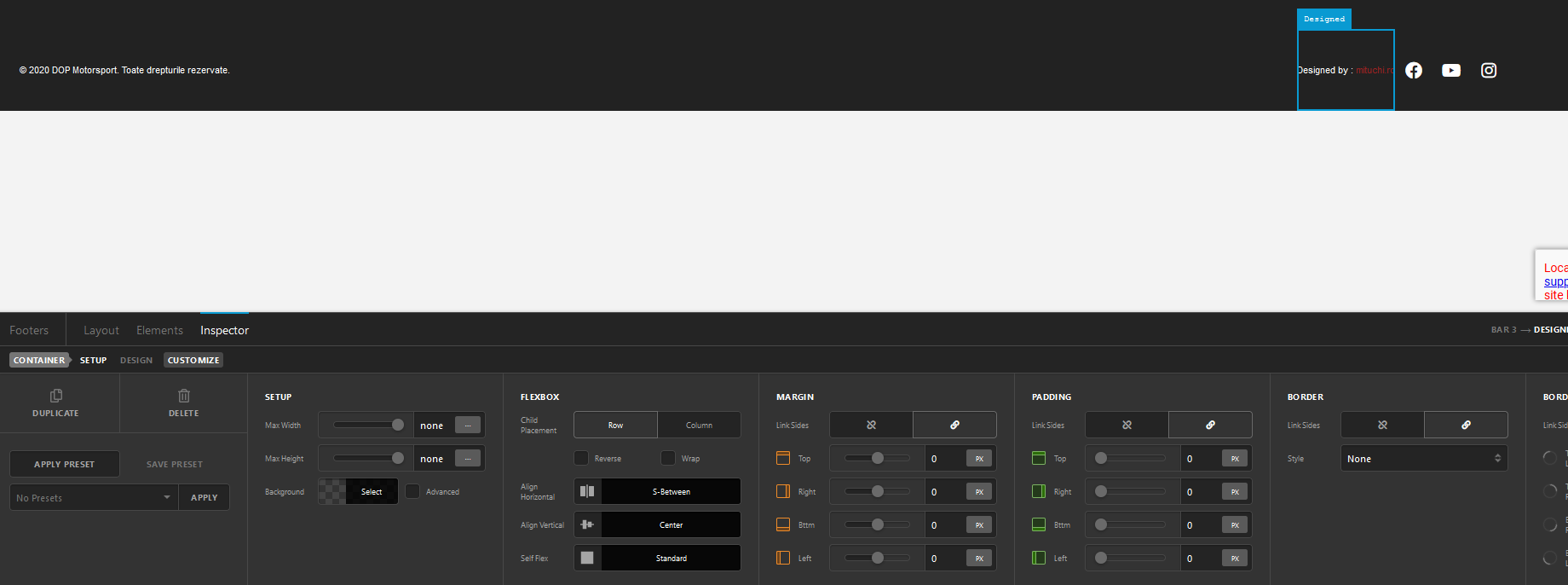Select the Design sub-tab
The image size is (1568, 585).
pos(136,360)
